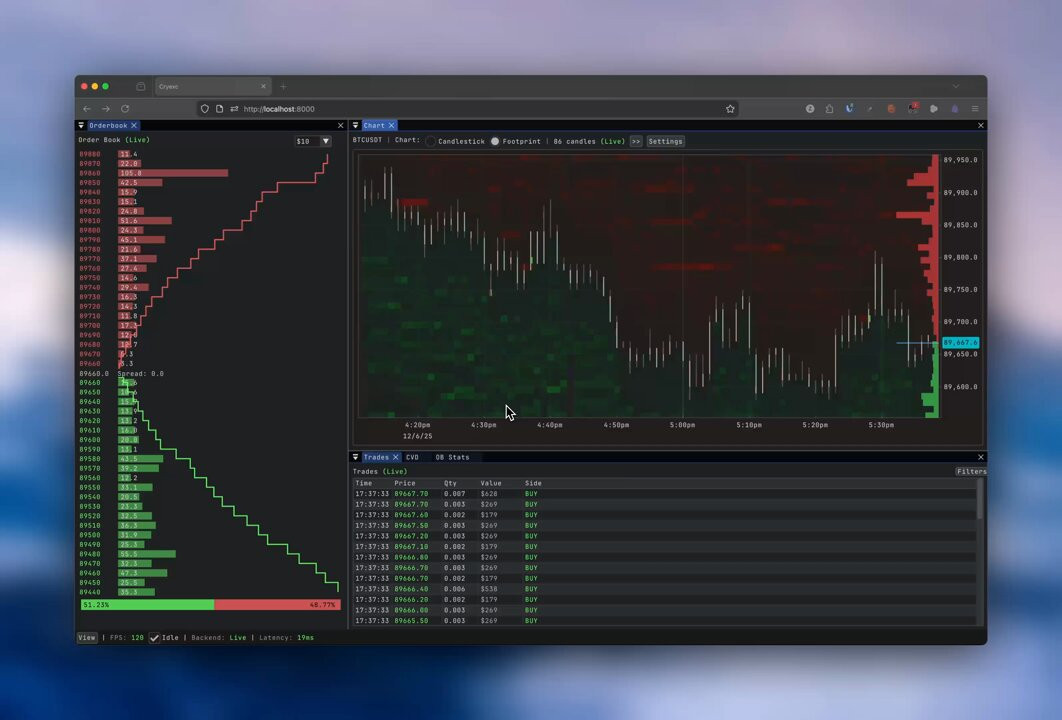Screen dimensions: 1062x720
Task: Click the grey circular account icon in toolbar
Action: click(x=810, y=108)
